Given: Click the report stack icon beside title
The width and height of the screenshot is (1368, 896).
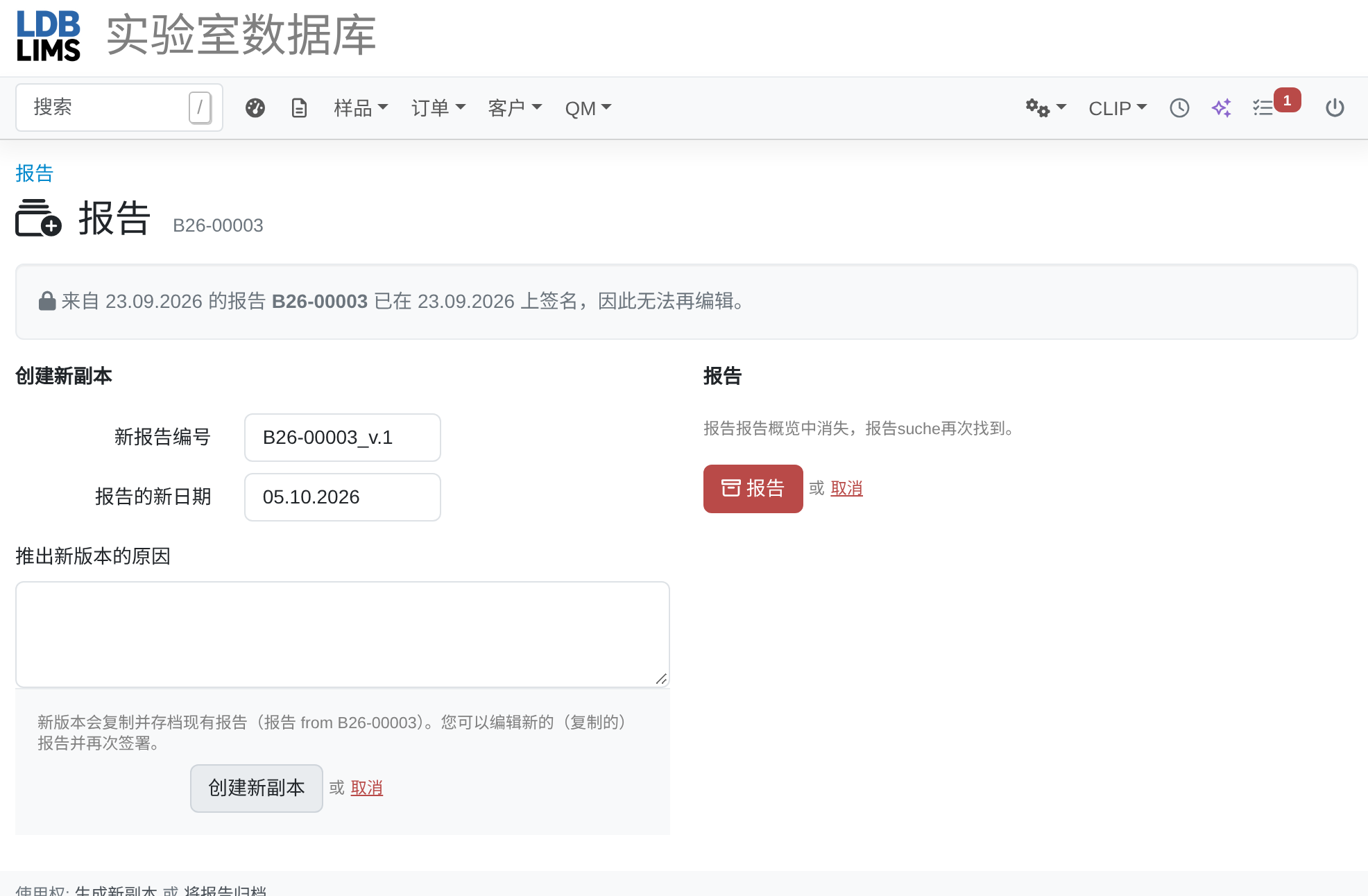Looking at the screenshot, I should tap(39, 218).
